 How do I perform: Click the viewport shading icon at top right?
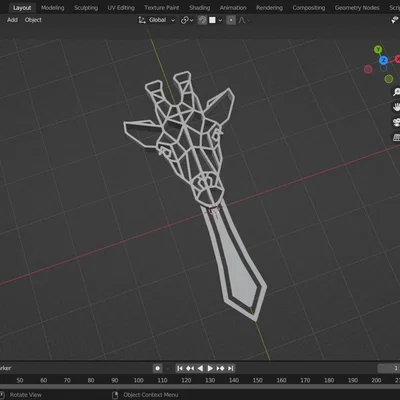point(395,20)
